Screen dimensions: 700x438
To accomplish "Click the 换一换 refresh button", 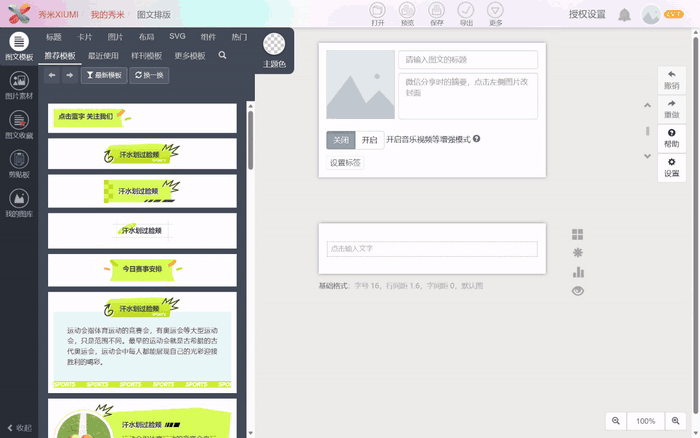I will pyautogui.click(x=149, y=75).
